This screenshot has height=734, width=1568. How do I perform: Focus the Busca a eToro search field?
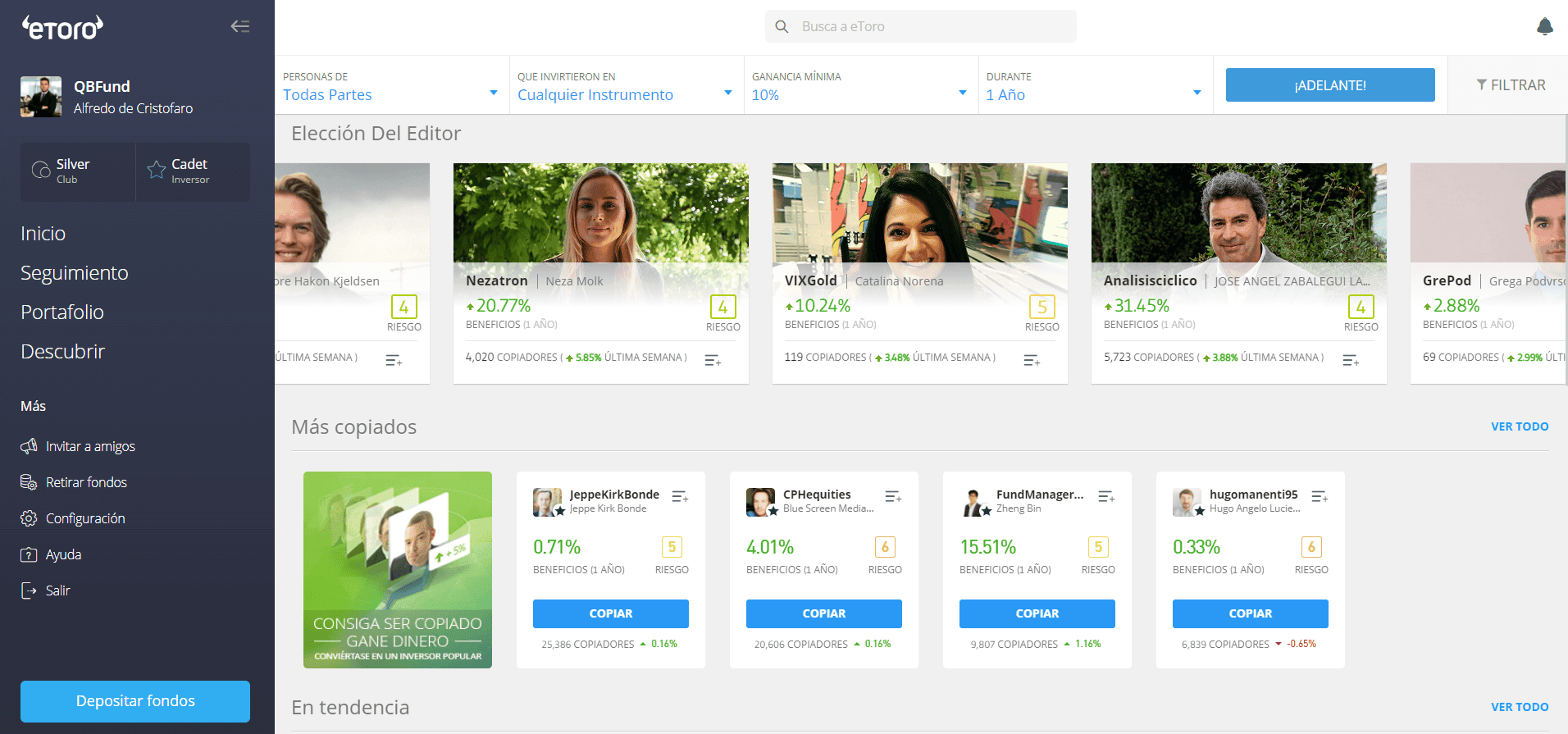pyautogui.click(x=920, y=26)
